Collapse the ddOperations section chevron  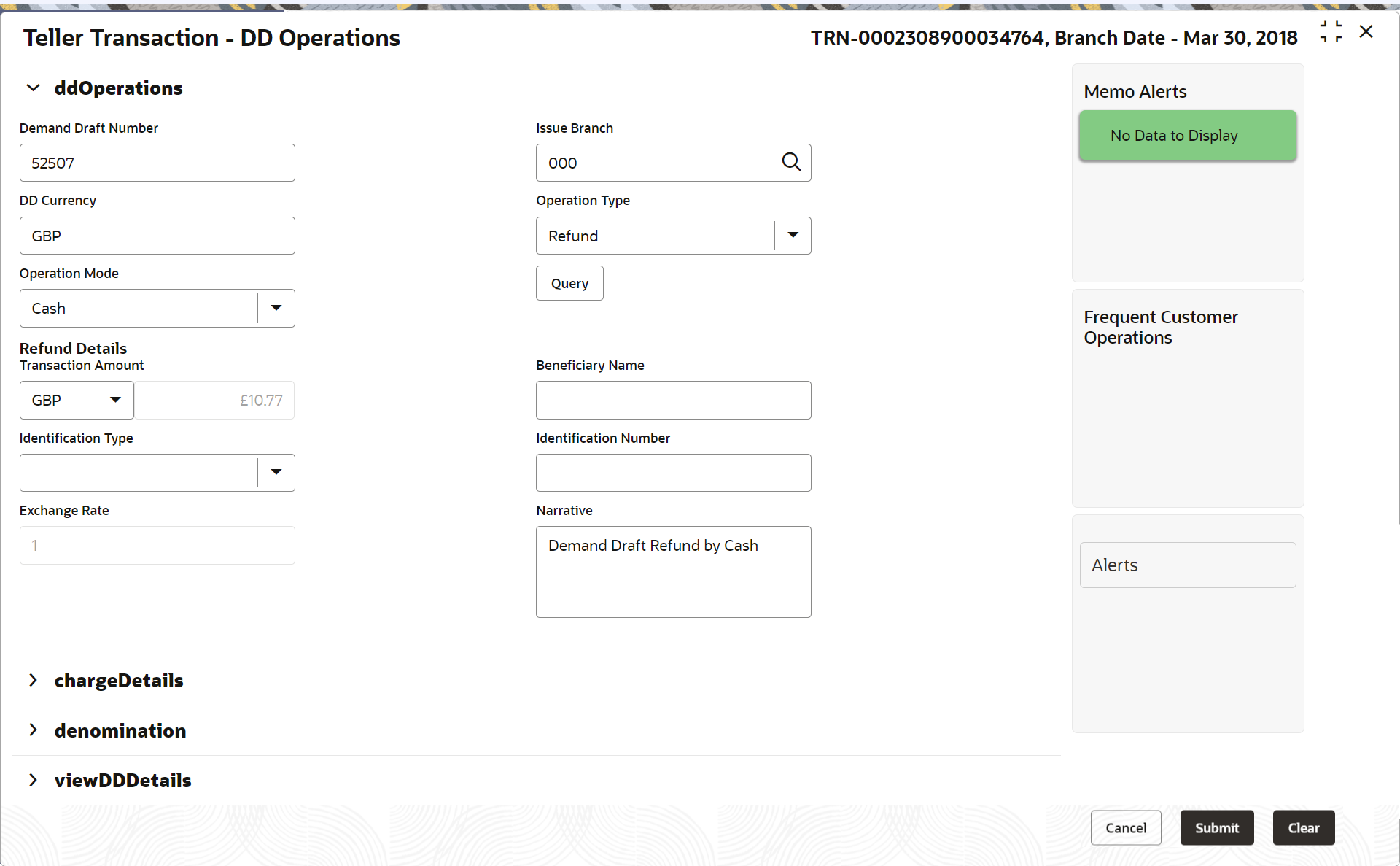tap(33, 88)
